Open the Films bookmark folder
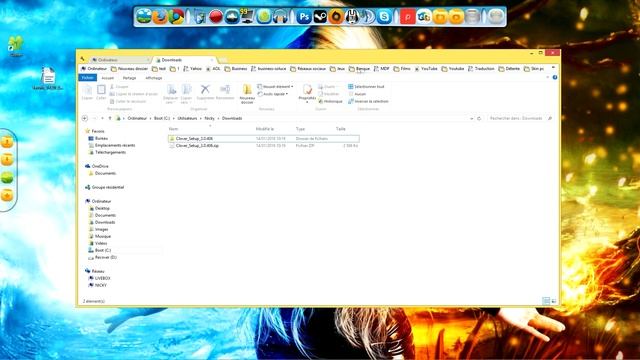 402,69
